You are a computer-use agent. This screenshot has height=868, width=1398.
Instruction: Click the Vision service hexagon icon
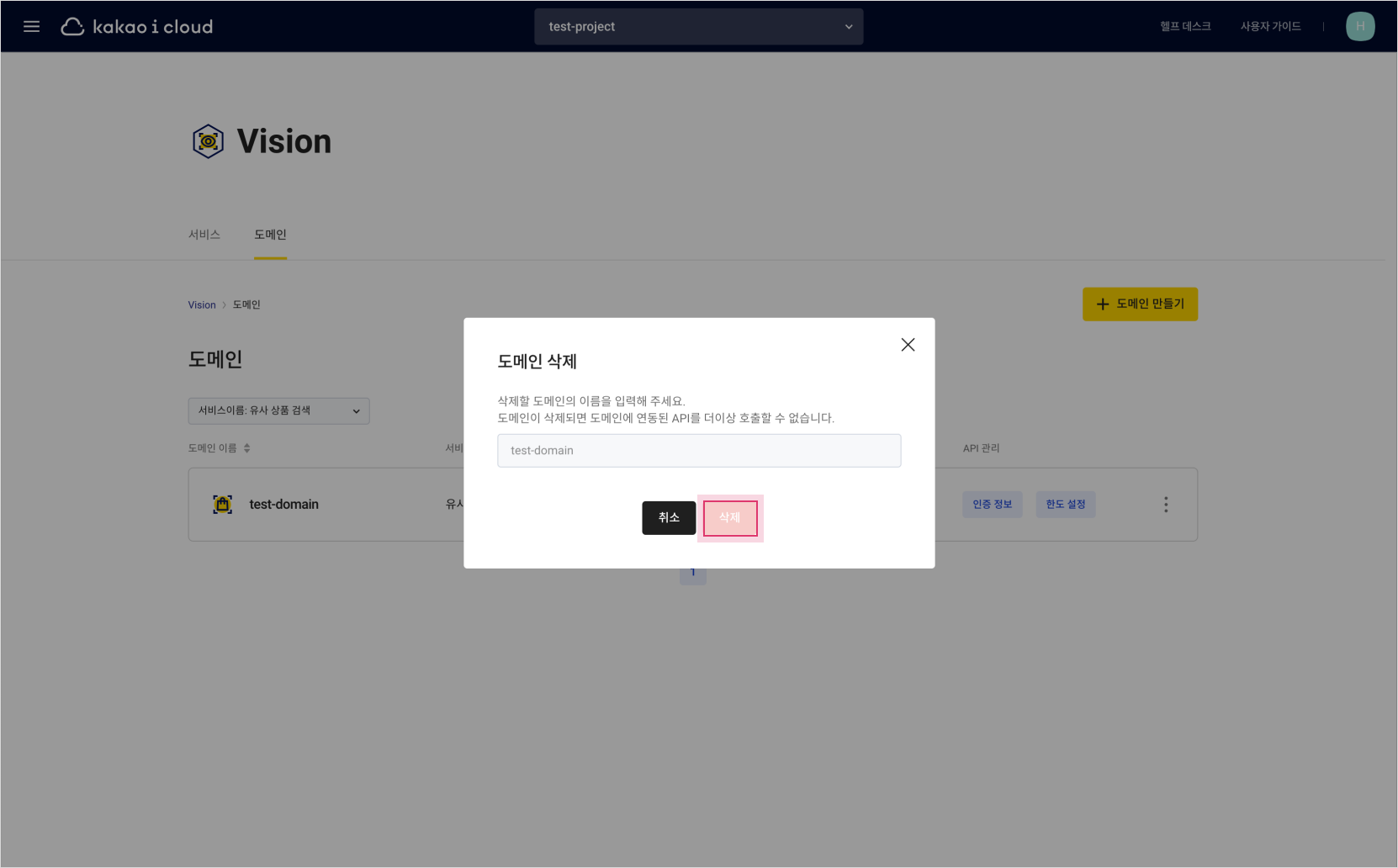click(208, 141)
